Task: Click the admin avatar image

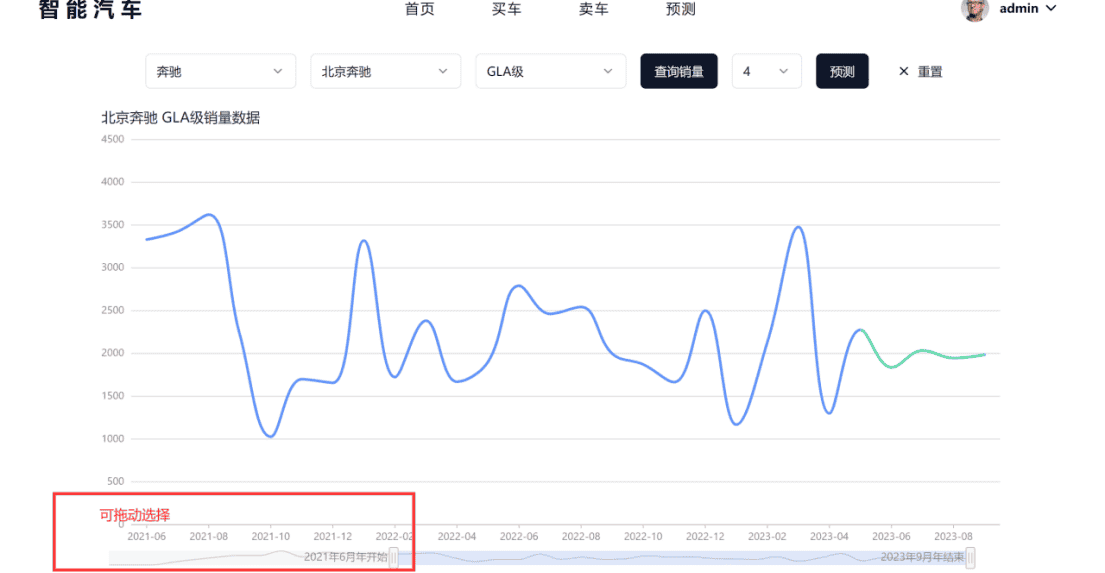Action: [975, 9]
